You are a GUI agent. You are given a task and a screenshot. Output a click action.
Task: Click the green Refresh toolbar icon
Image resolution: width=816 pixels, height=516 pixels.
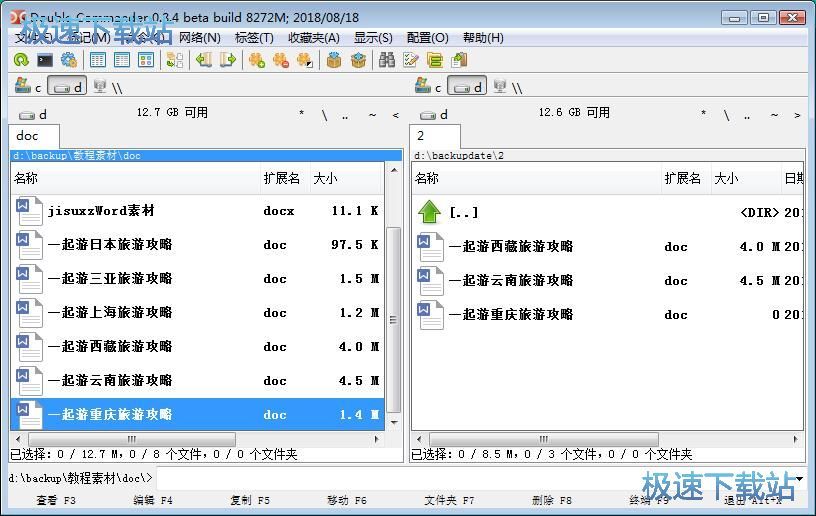click(20, 60)
